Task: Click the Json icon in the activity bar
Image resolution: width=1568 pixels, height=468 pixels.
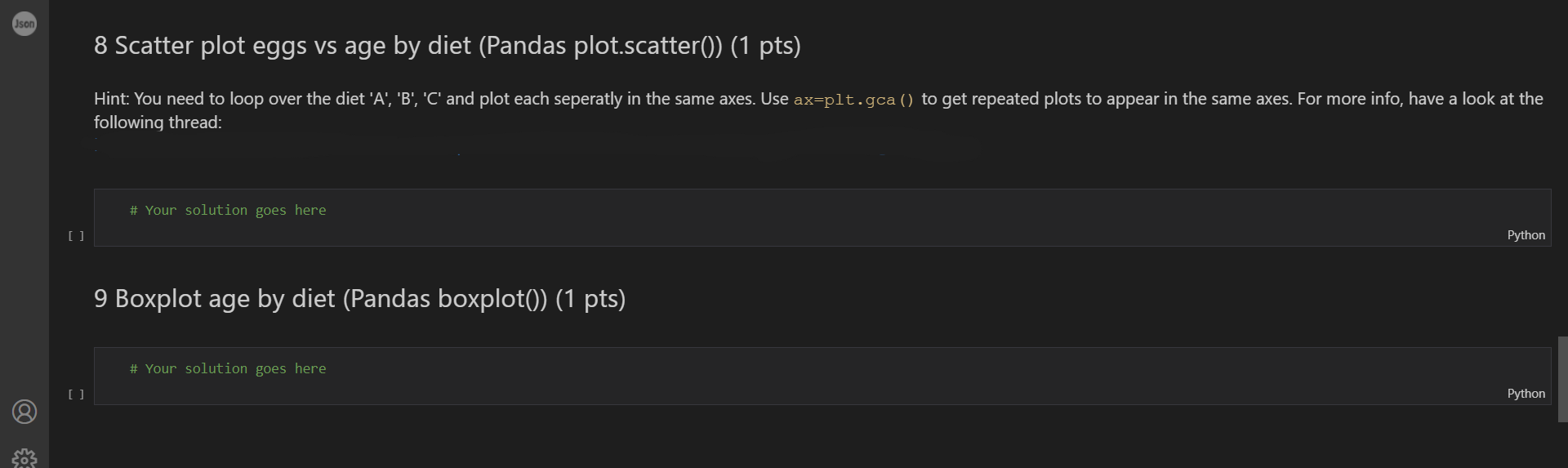Action: (24, 24)
